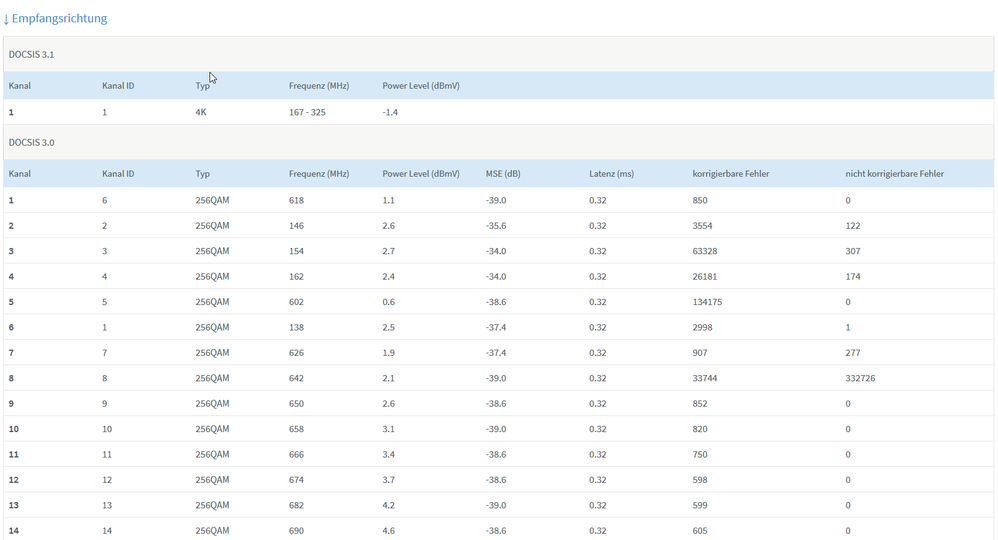Click frequency 682 cell
Viewport: 998px width, 540px height.
pyautogui.click(x=297, y=506)
